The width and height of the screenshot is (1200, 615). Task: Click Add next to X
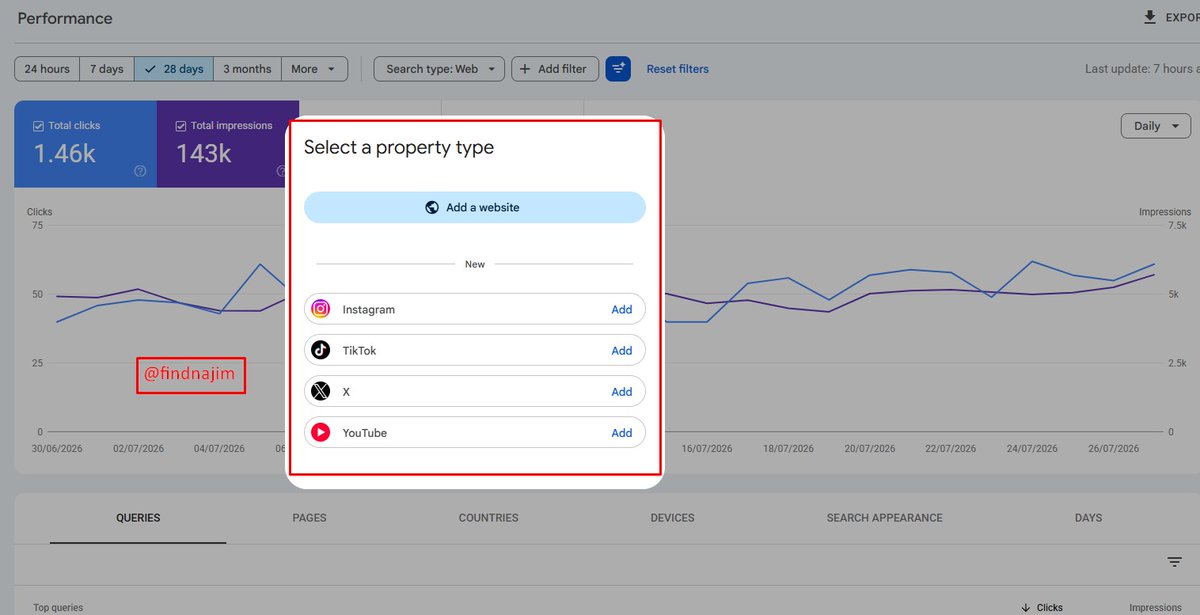[622, 391]
